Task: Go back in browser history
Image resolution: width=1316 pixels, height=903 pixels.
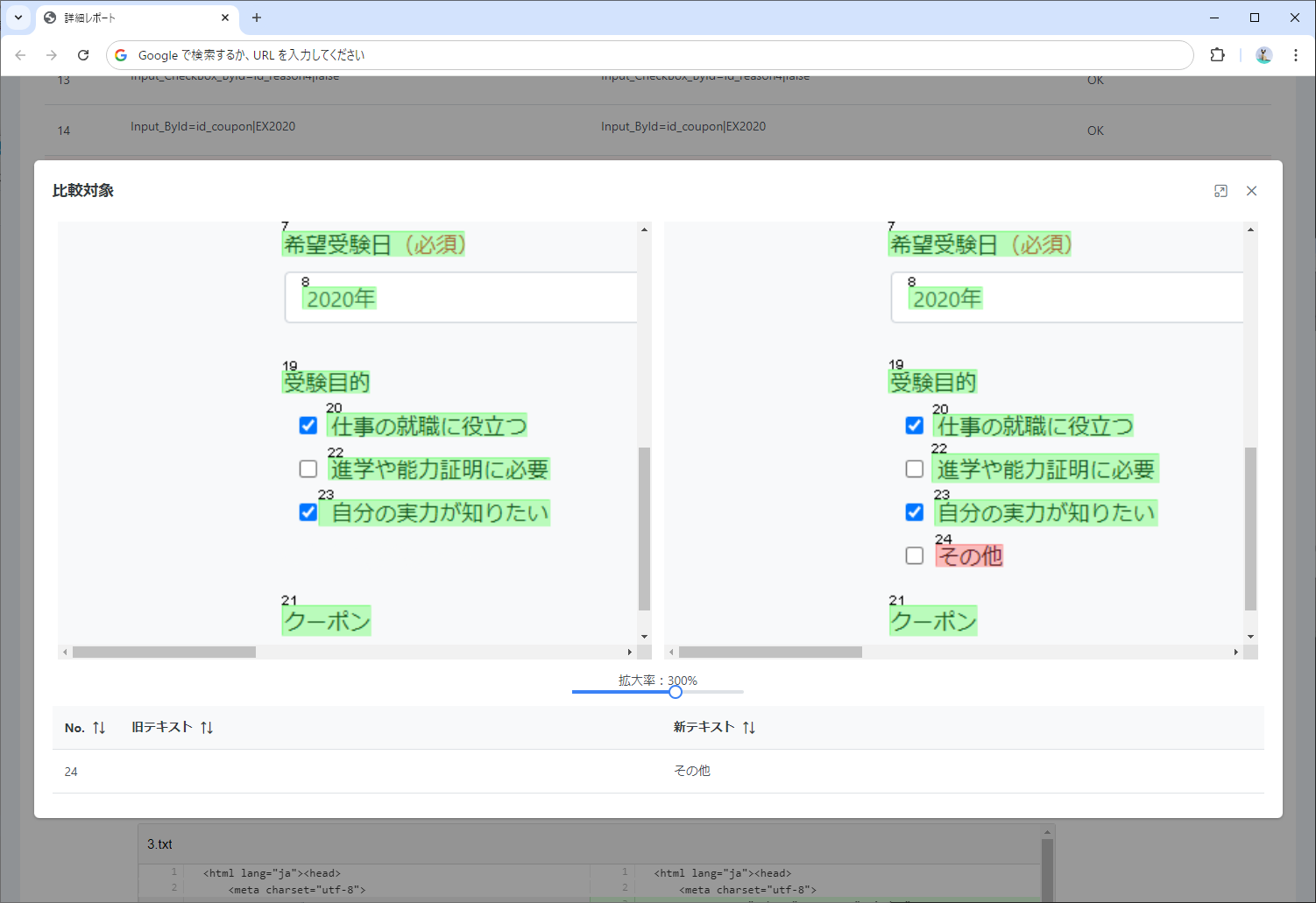Action: 20,55
